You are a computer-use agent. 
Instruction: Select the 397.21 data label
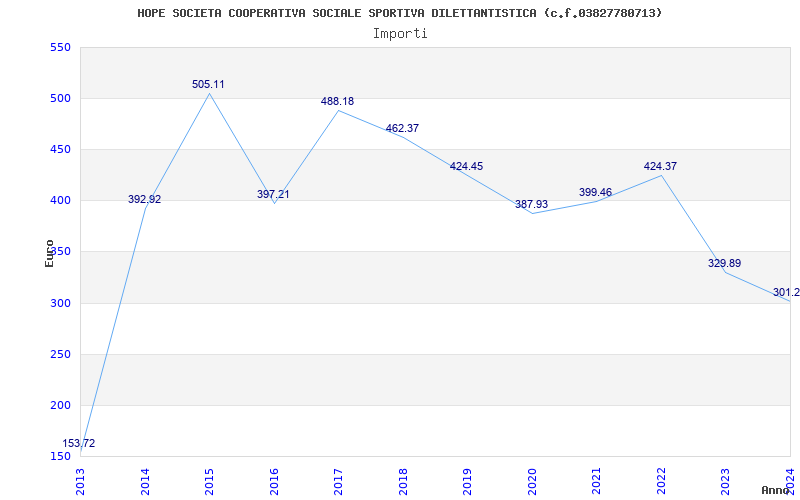(x=273, y=194)
